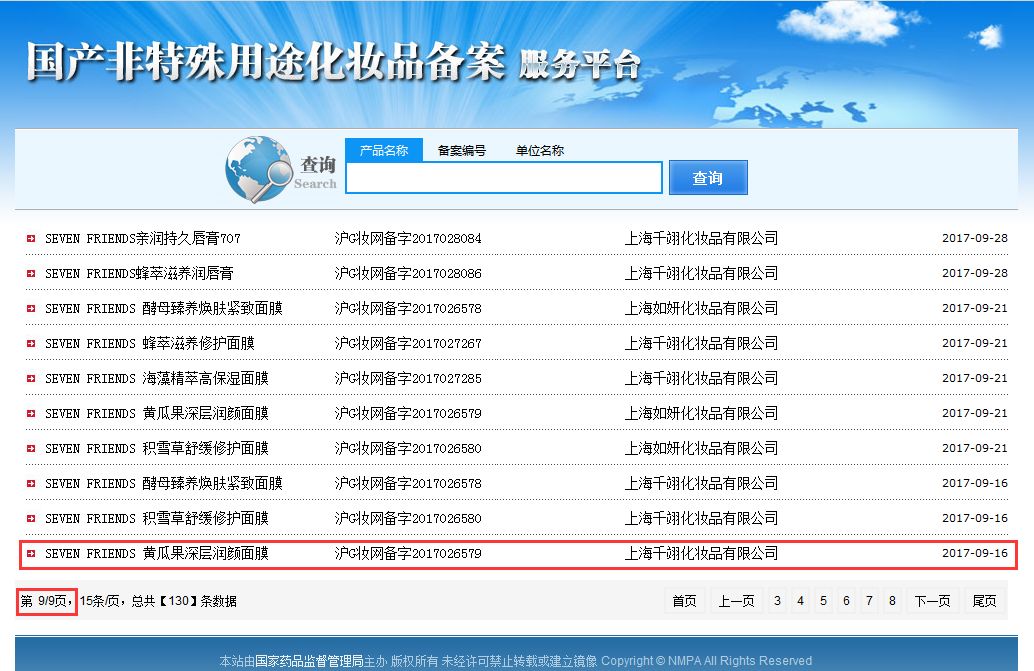Select the 产品名称 search tab
This screenshot has width=1034, height=671.
pyautogui.click(x=384, y=150)
